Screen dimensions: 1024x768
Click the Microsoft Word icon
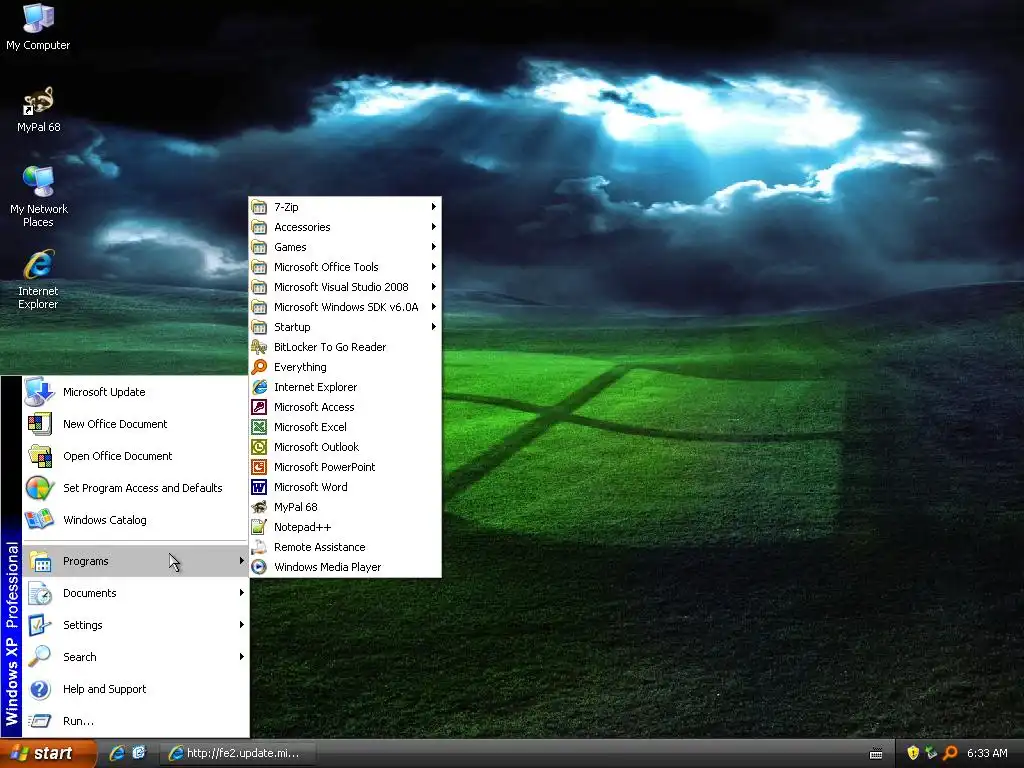tap(259, 487)
